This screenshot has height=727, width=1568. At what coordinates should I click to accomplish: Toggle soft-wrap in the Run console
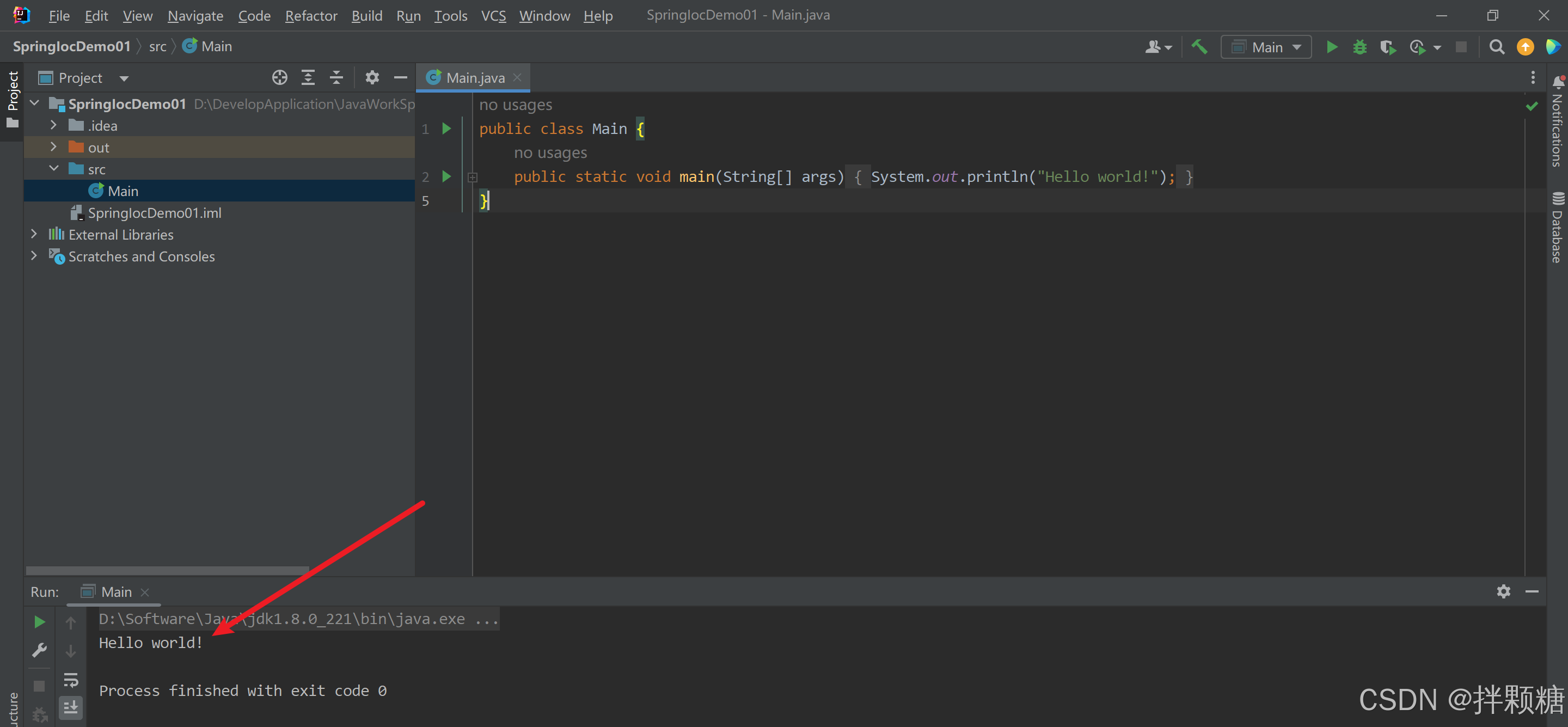(x=71, y=680)
